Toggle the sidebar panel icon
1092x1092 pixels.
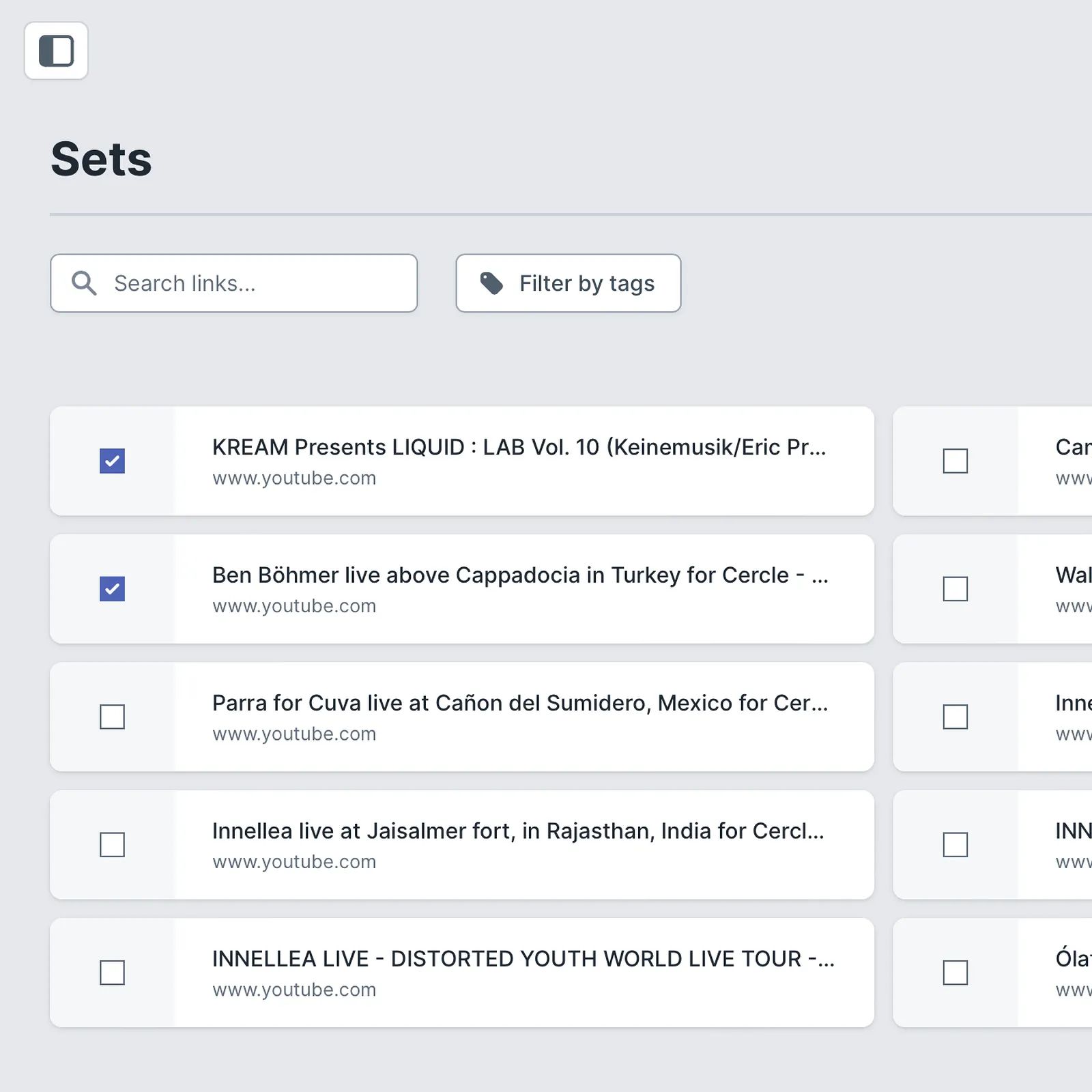pyautogui.click(x=56, y=51)
